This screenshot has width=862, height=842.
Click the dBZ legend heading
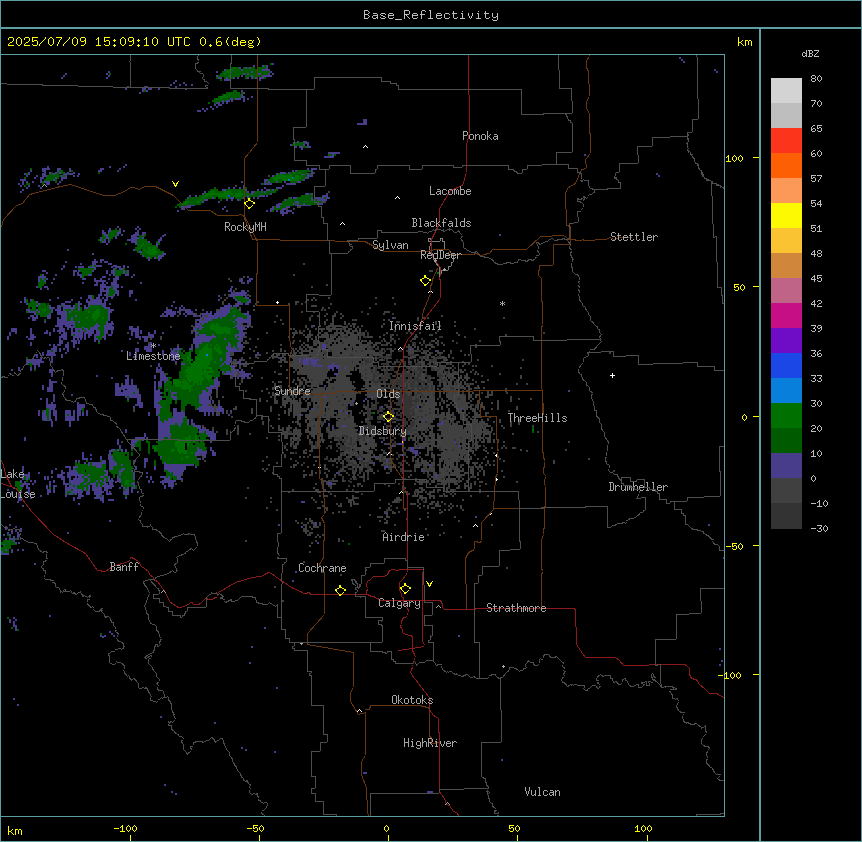(x=810, y=54)
